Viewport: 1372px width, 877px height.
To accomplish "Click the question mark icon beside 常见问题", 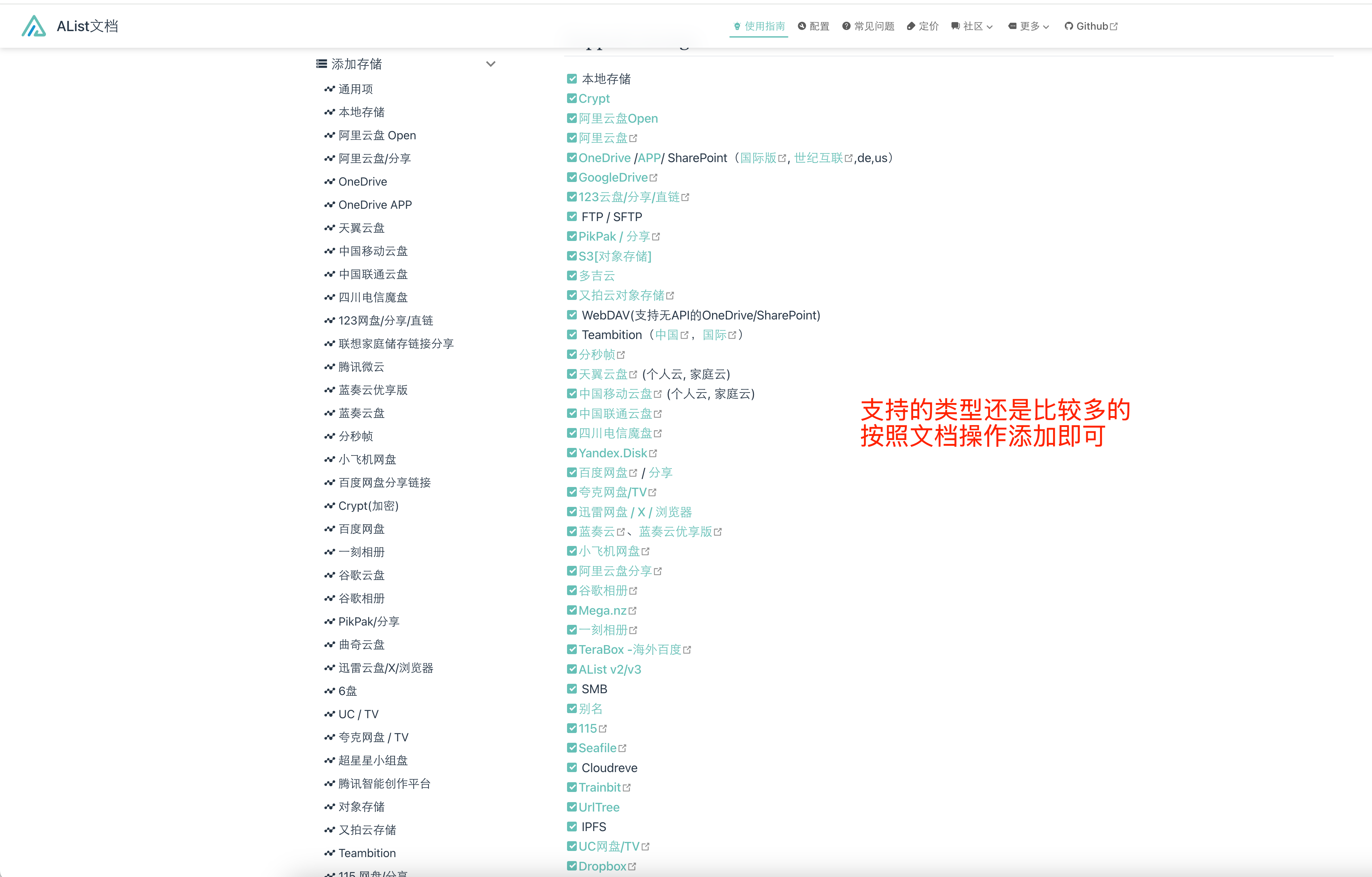I will pos(846,26).
